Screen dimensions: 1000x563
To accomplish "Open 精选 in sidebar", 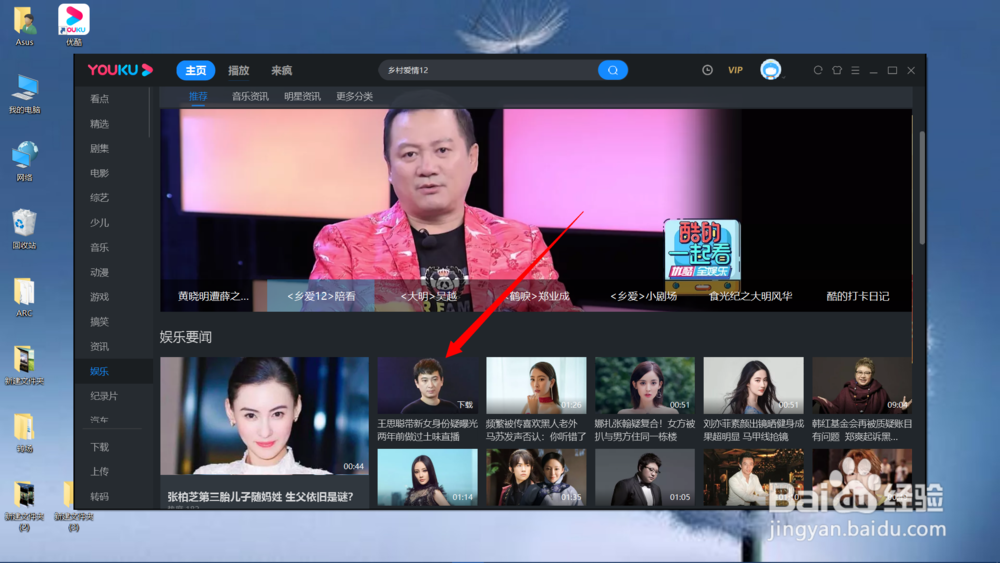I will point(99,124).
